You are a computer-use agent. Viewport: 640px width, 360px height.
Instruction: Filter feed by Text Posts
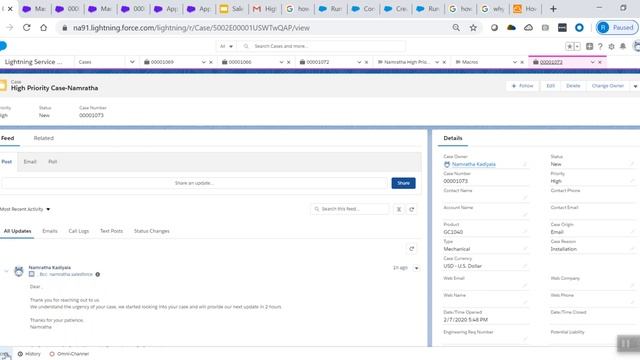pos(111,231)
